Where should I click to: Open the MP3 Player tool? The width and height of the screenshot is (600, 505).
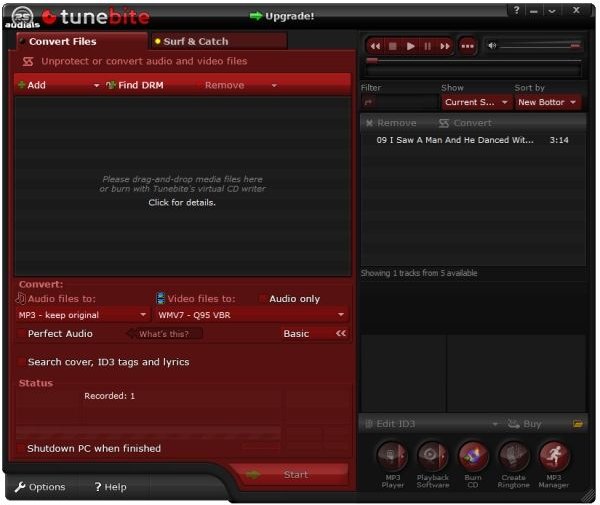click(392, 464)
